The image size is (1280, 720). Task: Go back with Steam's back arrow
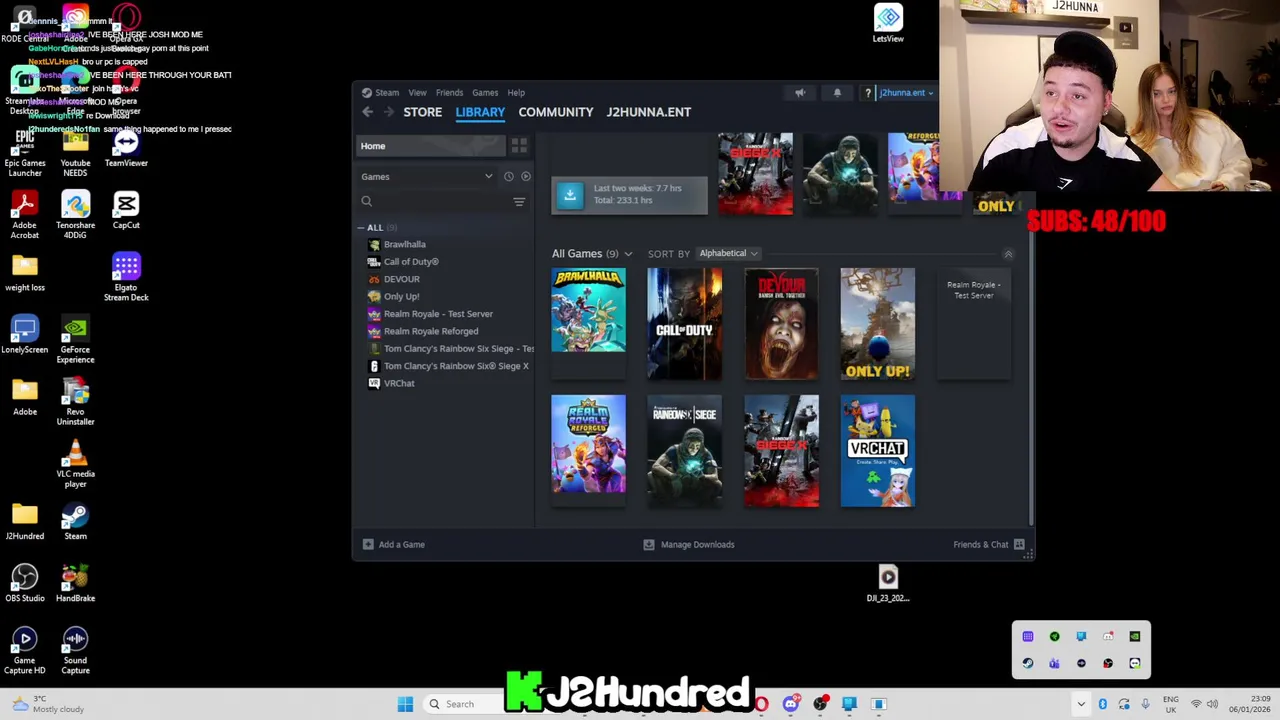click(367, 112)
